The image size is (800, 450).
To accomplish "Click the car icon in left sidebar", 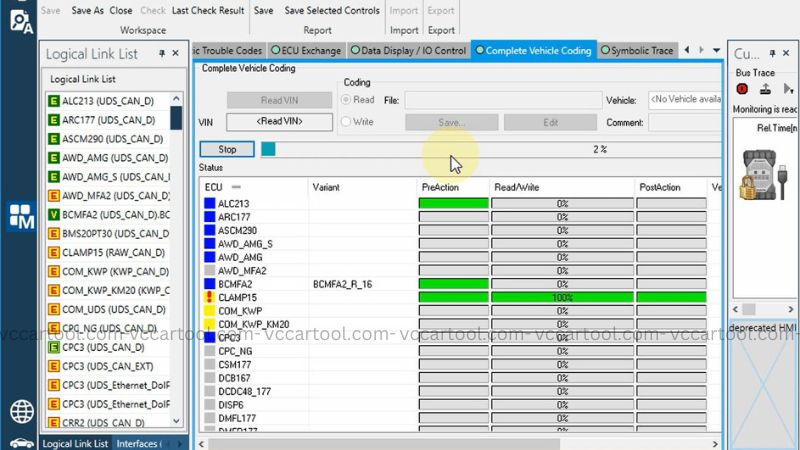I will click(x=21, y=442).
